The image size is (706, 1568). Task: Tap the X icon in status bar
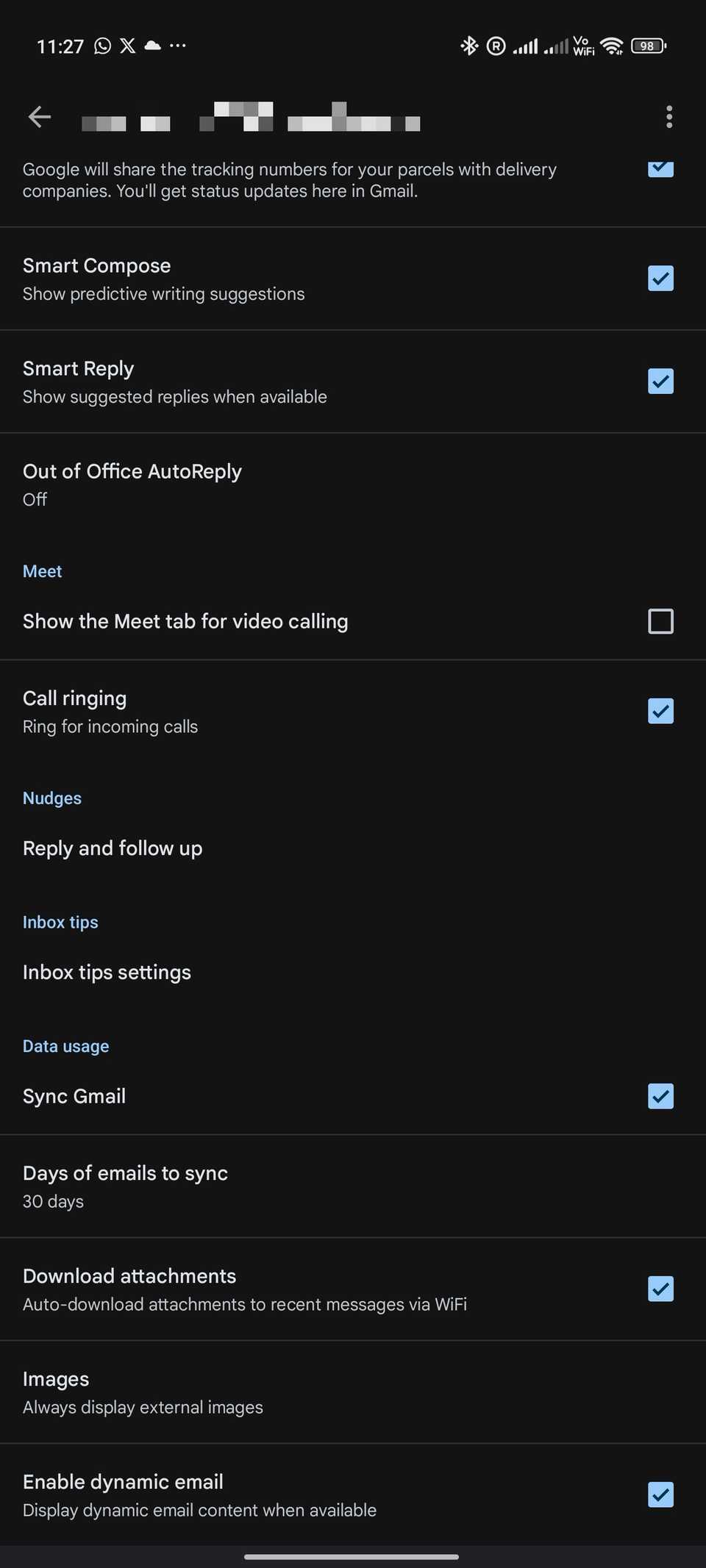(127, 46)
